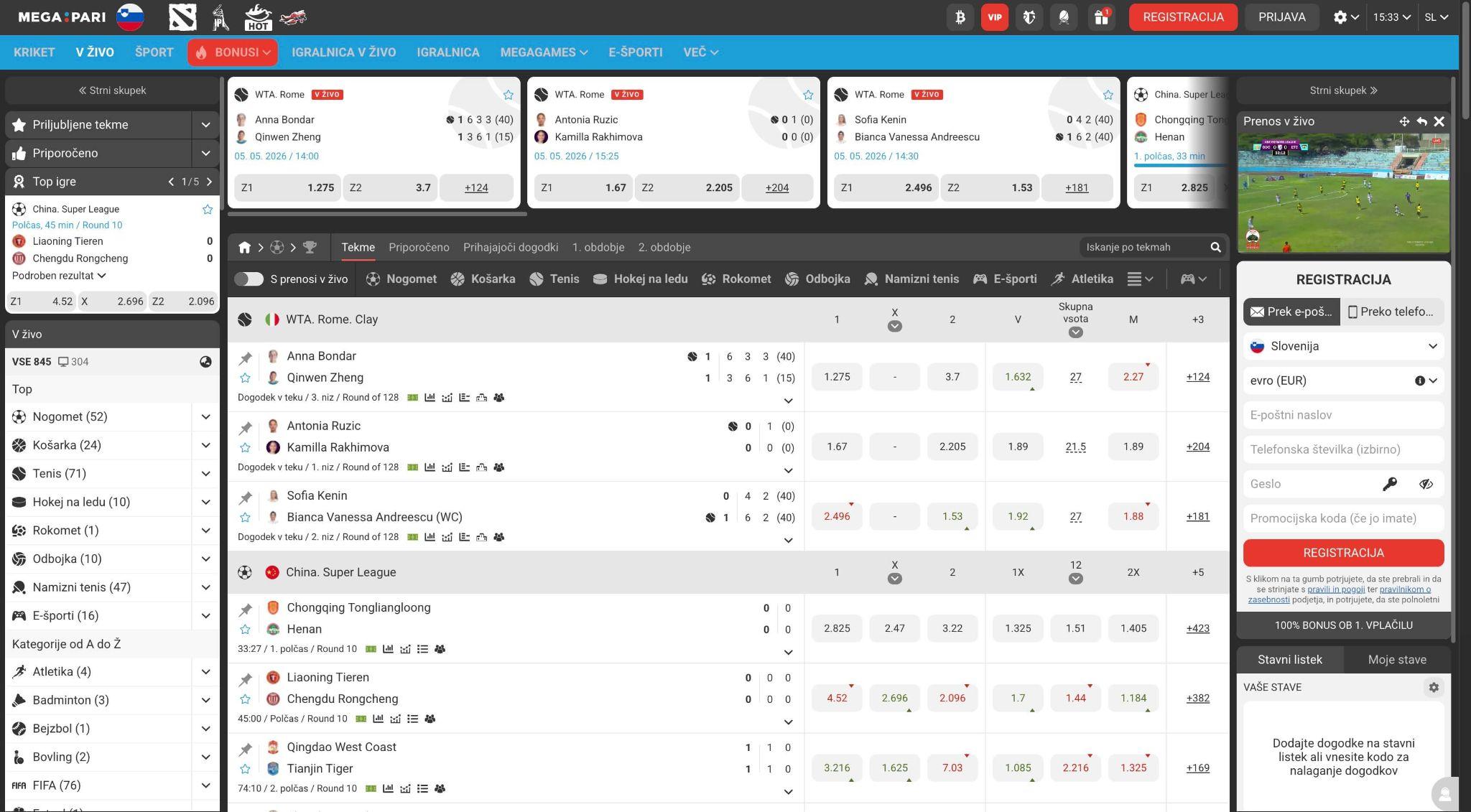The image size is (1471, 812).
Task: Favorite the Chengdu Rongcheng match row star
Action: coord(245,699)
